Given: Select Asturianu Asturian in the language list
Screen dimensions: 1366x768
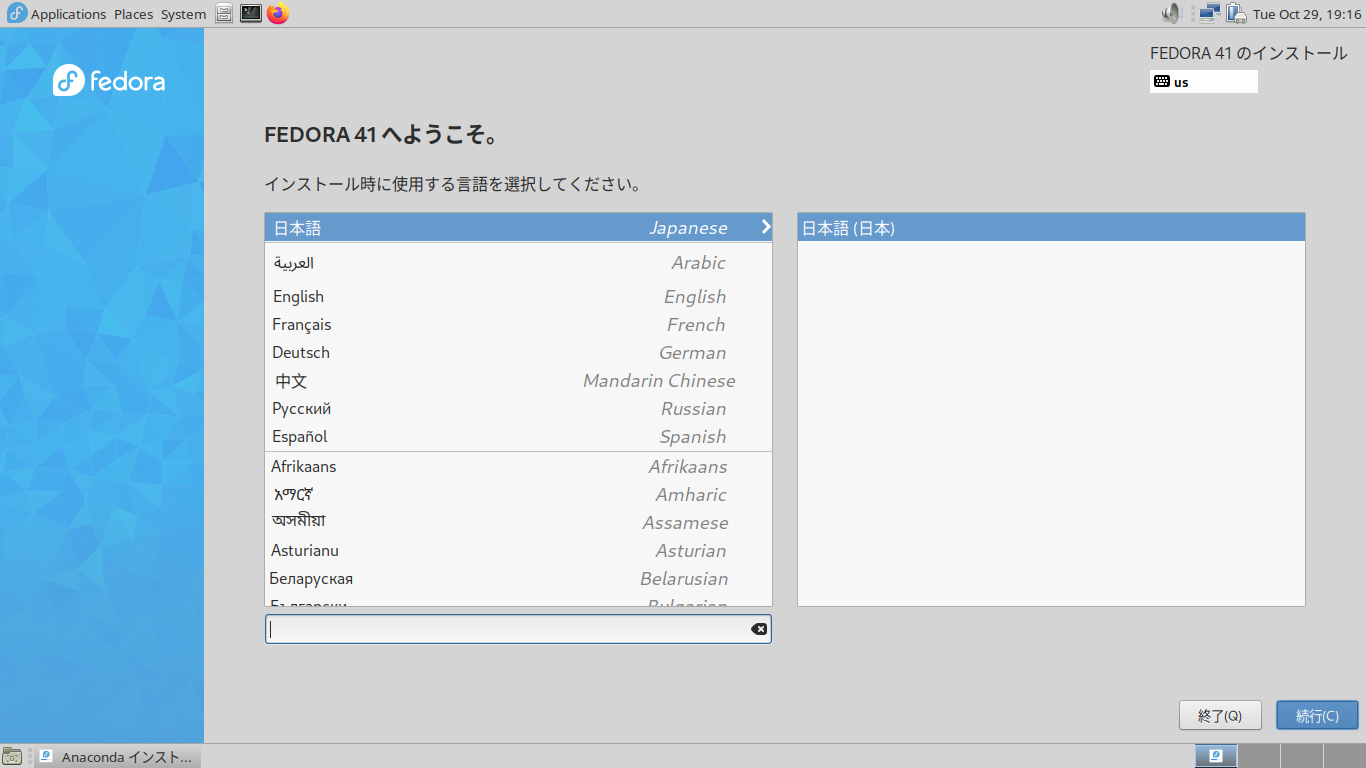Looking at the screenshot, I should (x=518, y=551).
